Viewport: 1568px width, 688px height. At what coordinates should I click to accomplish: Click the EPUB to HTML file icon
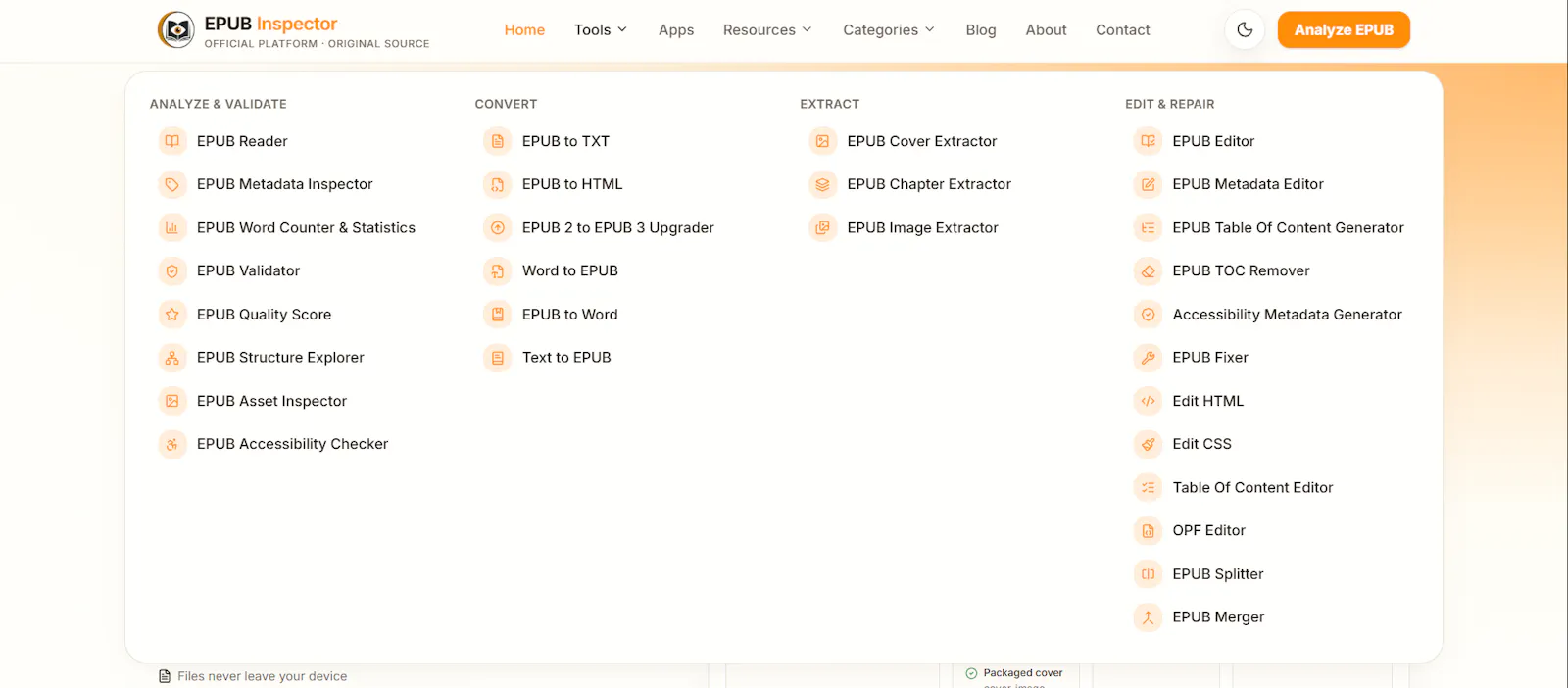[498, 184]
